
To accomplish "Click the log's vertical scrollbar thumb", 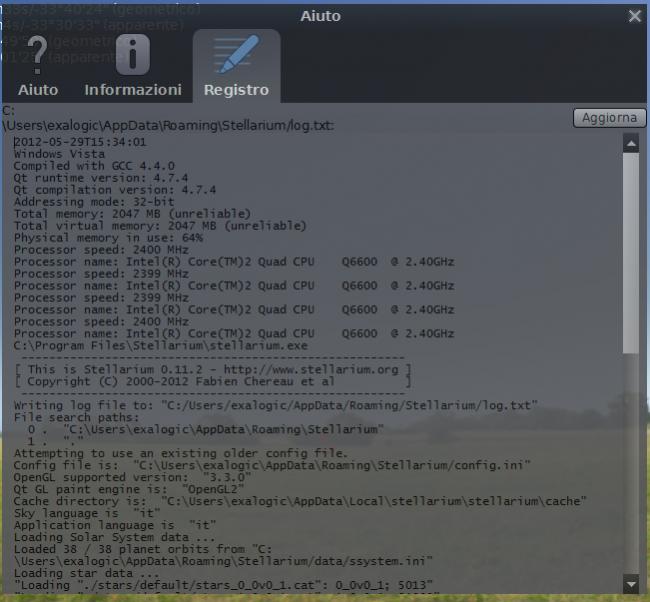I will [630, 250].
